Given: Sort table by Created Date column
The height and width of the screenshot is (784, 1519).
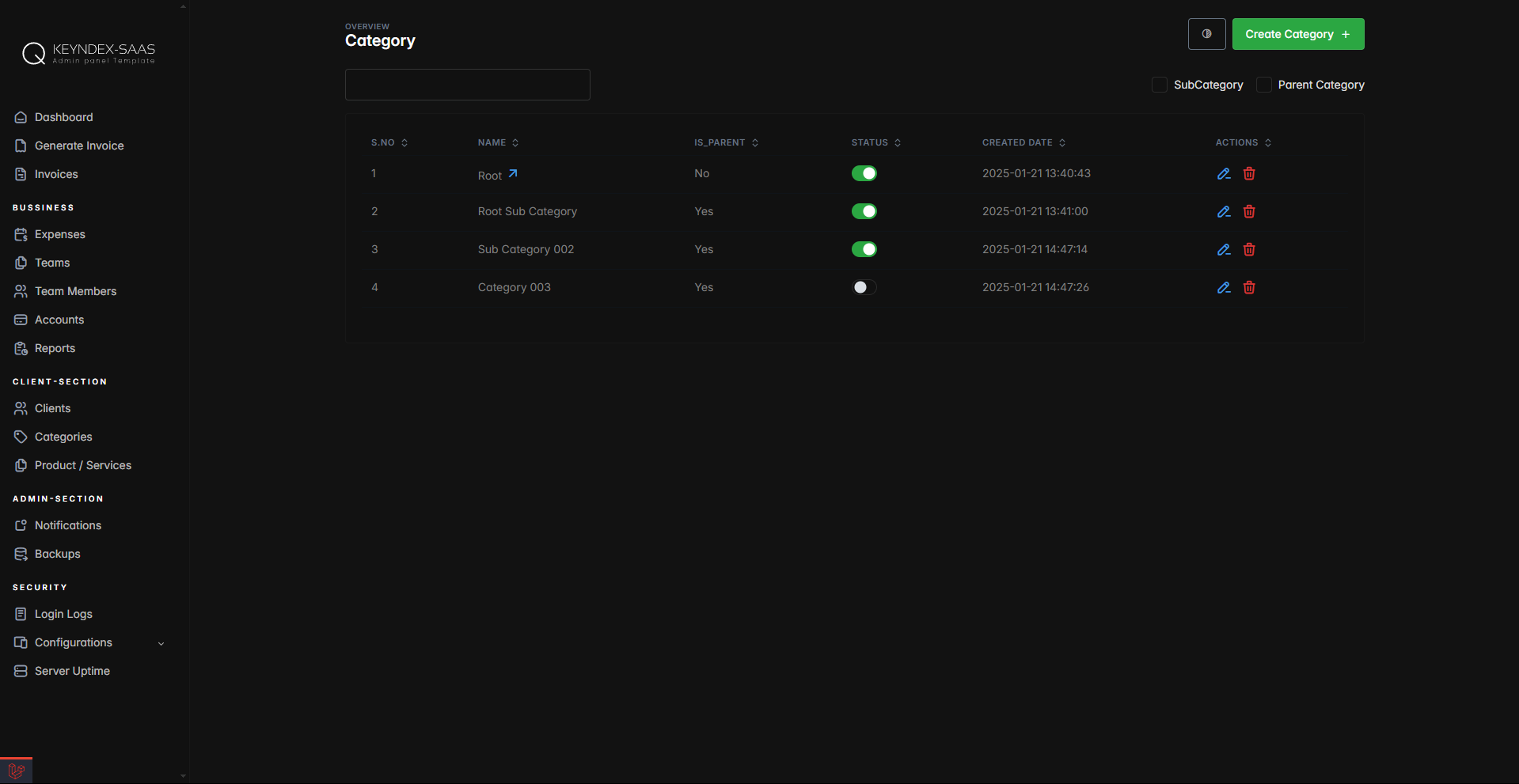Looking at the screenshot, I should coord(1062,143).
